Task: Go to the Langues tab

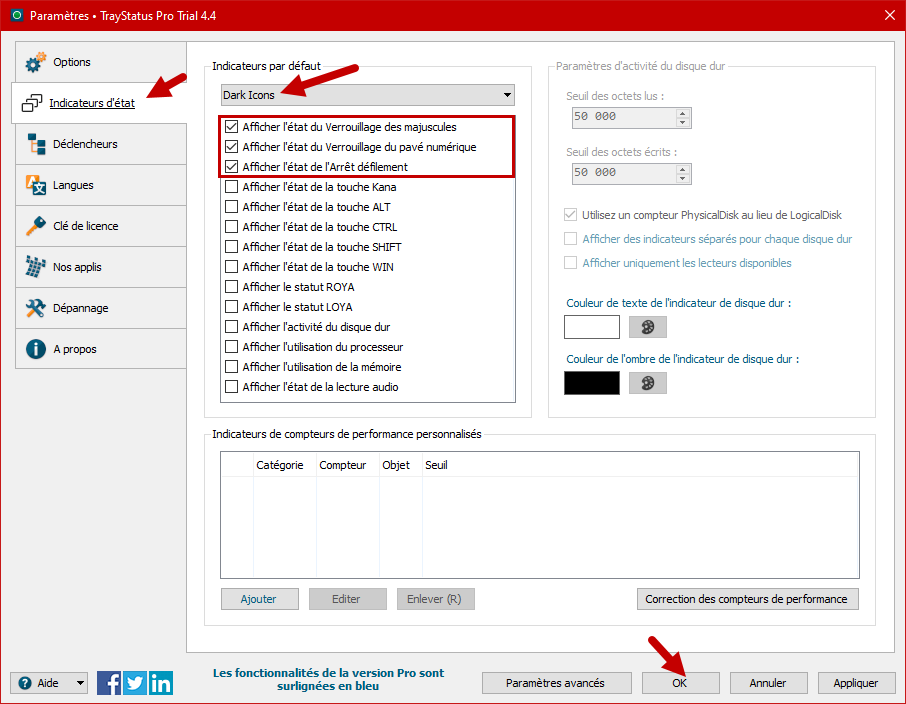Action: pos(101,185)
